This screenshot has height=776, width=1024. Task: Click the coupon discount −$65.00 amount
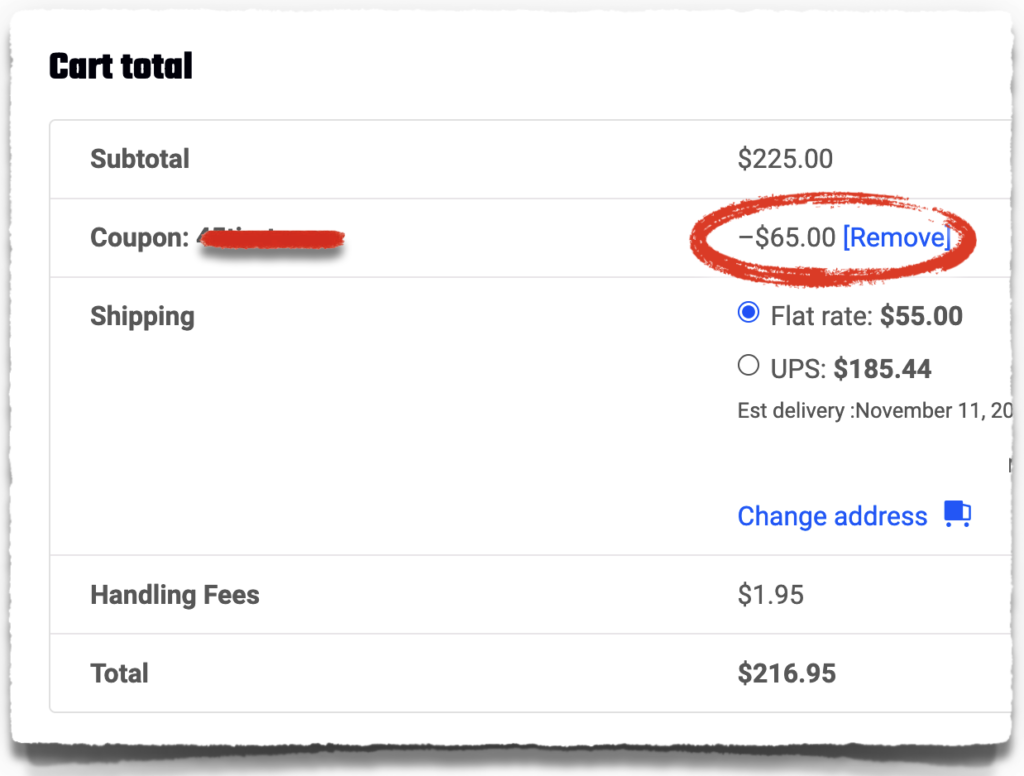coord(786,237)
